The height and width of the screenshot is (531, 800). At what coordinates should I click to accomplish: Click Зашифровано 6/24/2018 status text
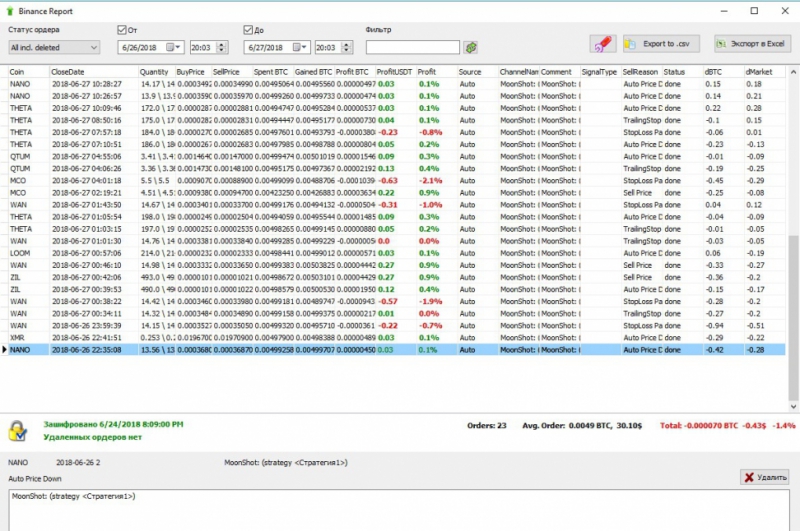click(113, 424)
